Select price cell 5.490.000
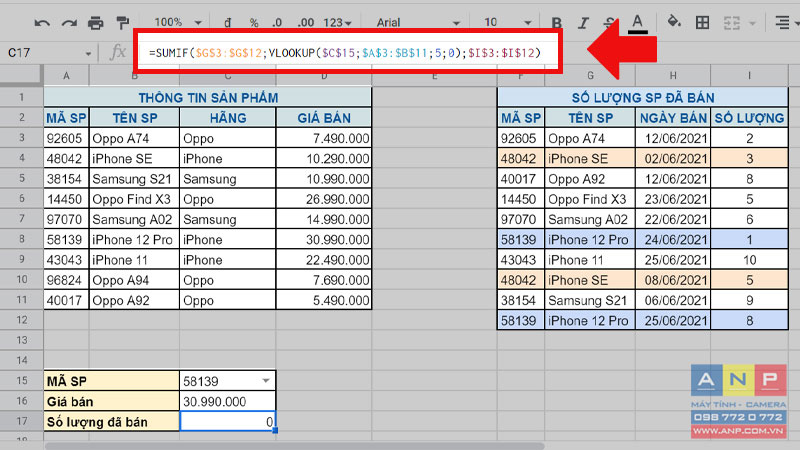800x450 pixels. pyautogui.click(x=324, y=301)
